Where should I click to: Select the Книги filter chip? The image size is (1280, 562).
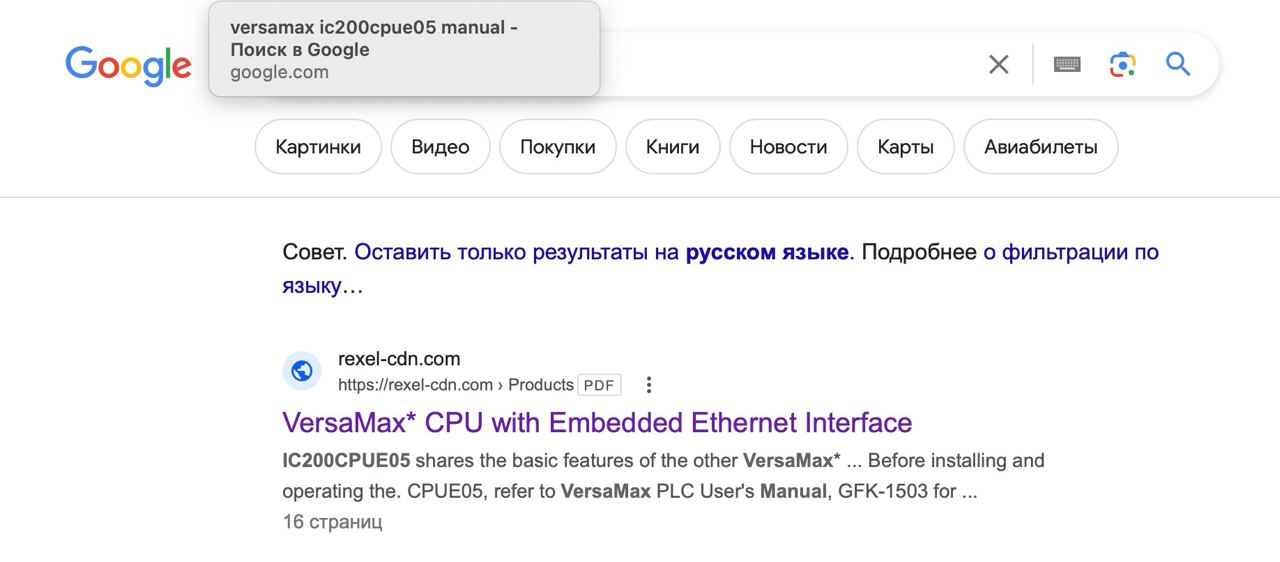pyautogui.click(x=673, y=147)
